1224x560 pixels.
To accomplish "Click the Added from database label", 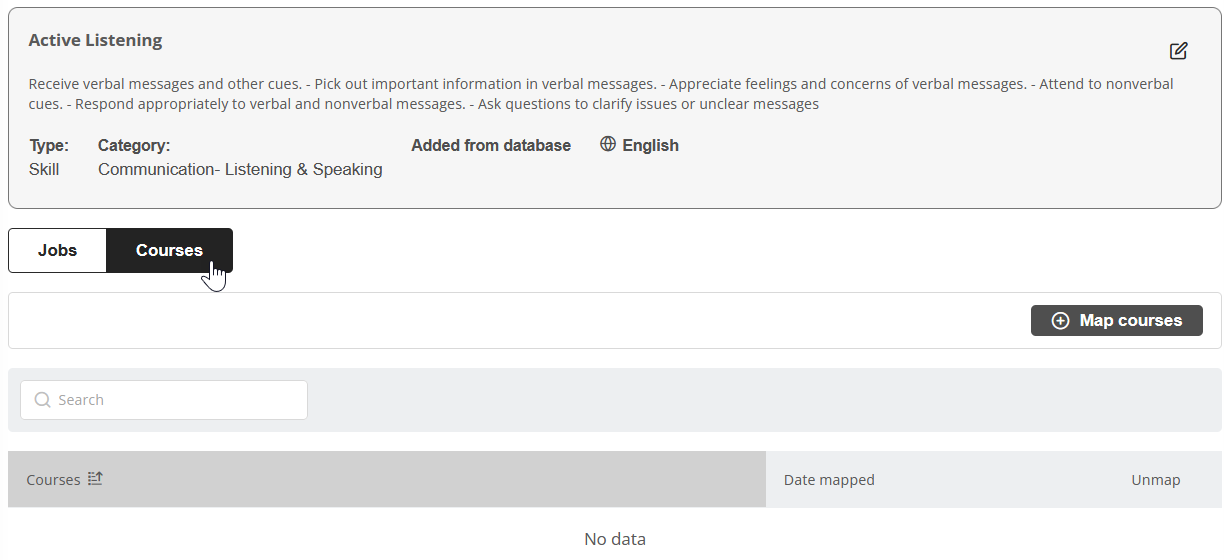I will (x=491, y=145).
